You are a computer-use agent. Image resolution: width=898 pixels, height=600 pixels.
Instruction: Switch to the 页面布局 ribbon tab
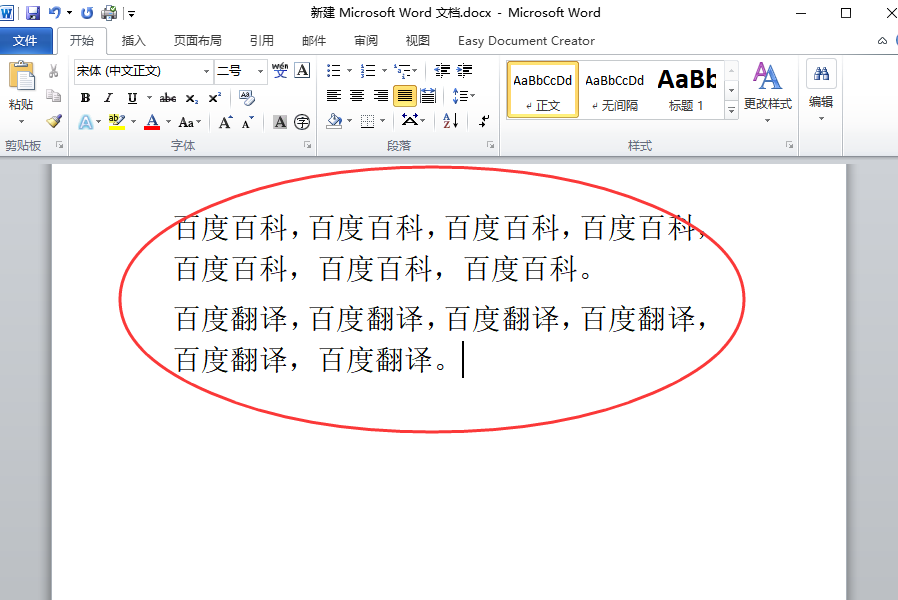[198, 41]
